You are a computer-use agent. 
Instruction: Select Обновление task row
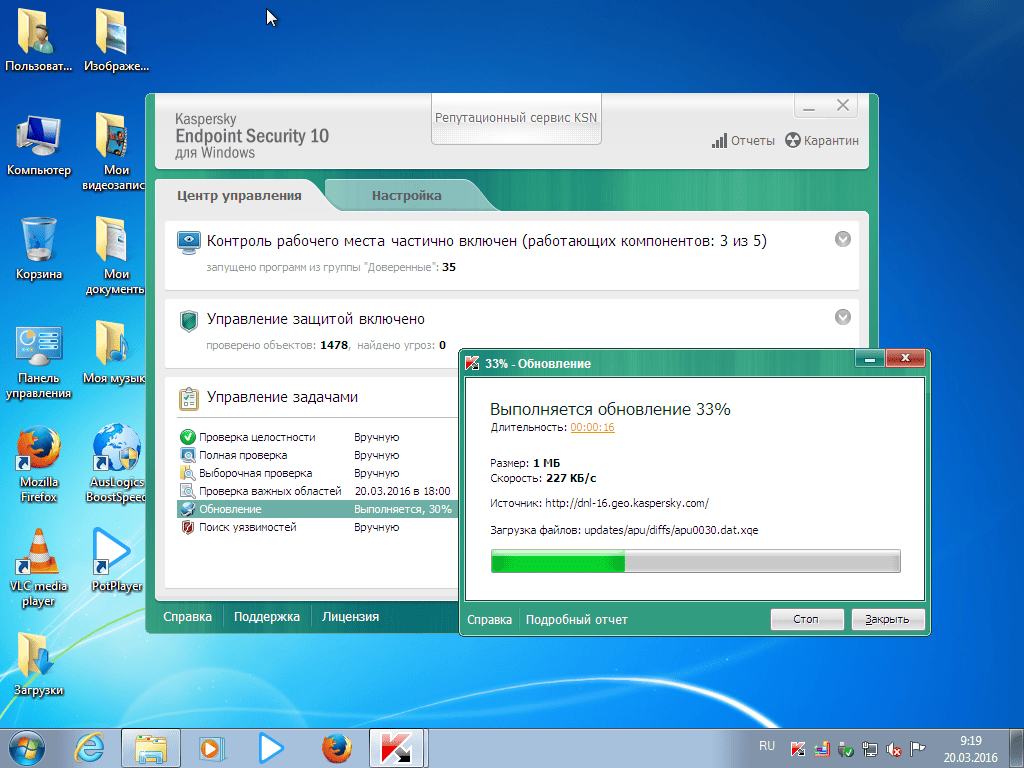317,509
